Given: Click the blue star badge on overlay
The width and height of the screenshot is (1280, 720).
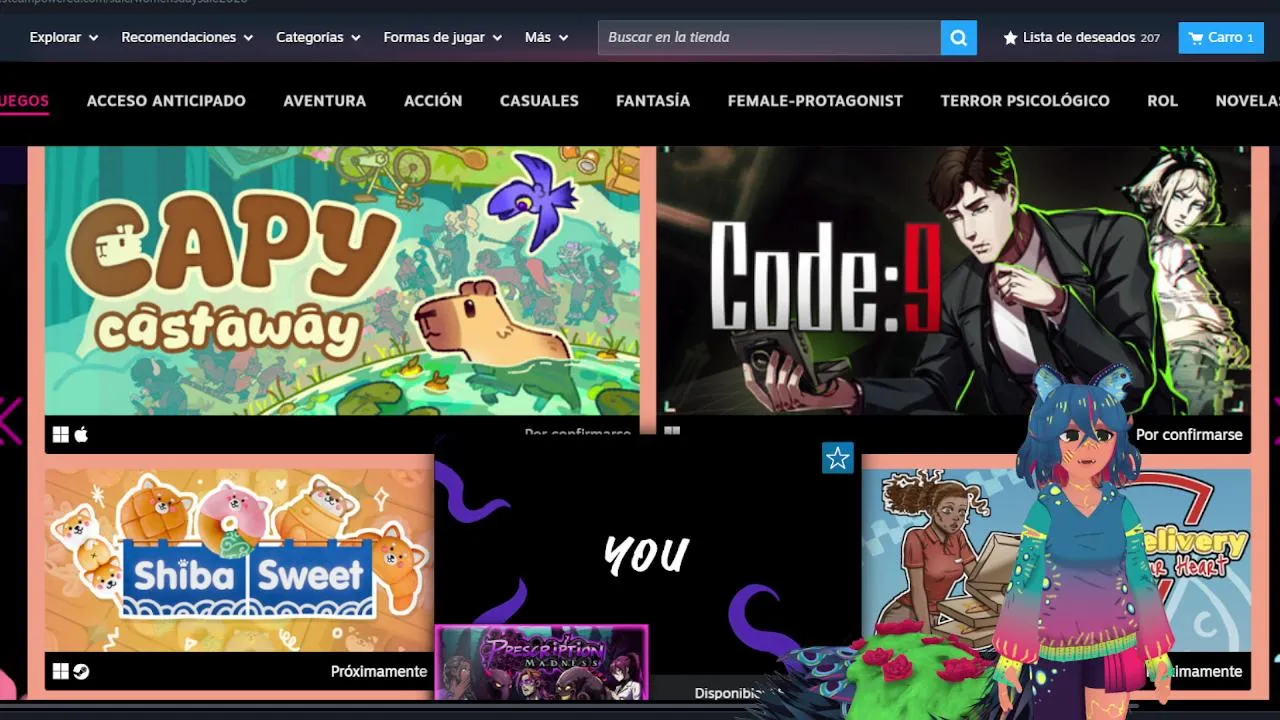Looking at the screenshot, I should (x=838, y=458).
